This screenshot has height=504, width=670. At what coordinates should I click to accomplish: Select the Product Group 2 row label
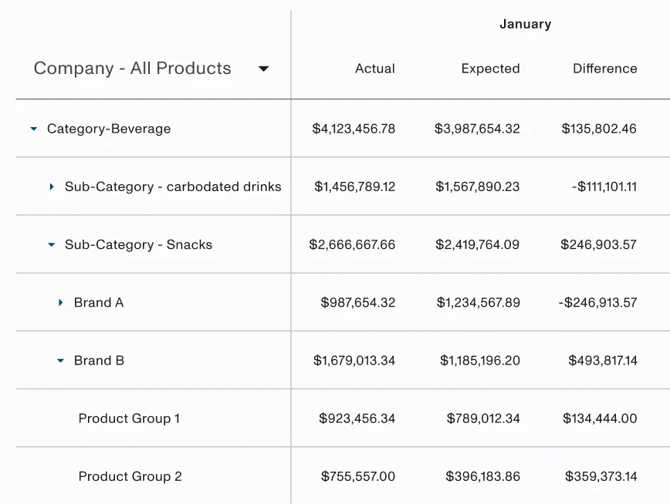tap(130, 477)
